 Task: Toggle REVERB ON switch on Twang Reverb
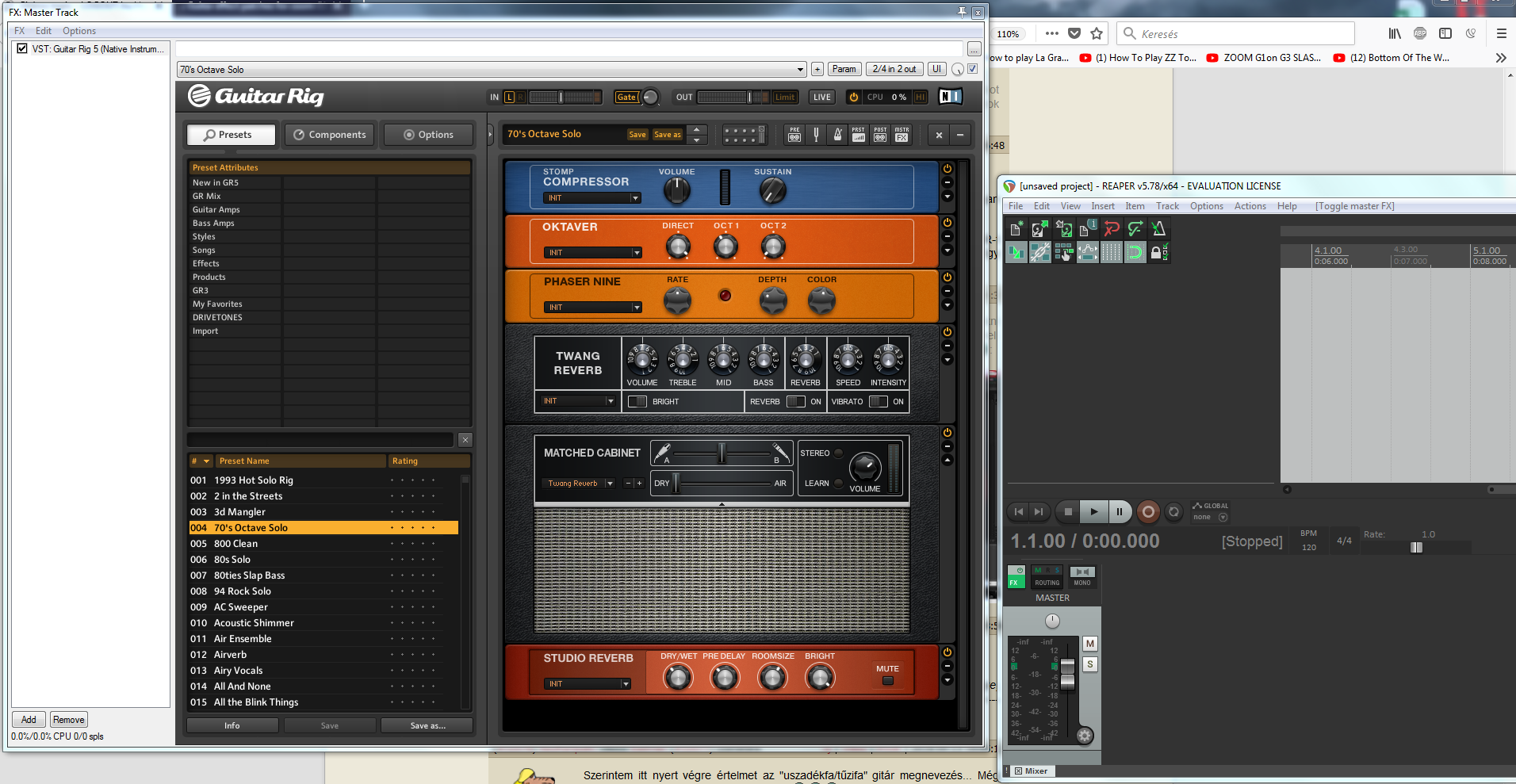click(796, 402)
